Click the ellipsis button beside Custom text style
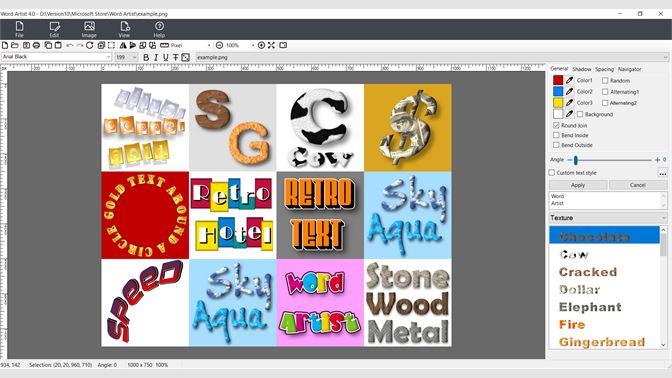 663,173
